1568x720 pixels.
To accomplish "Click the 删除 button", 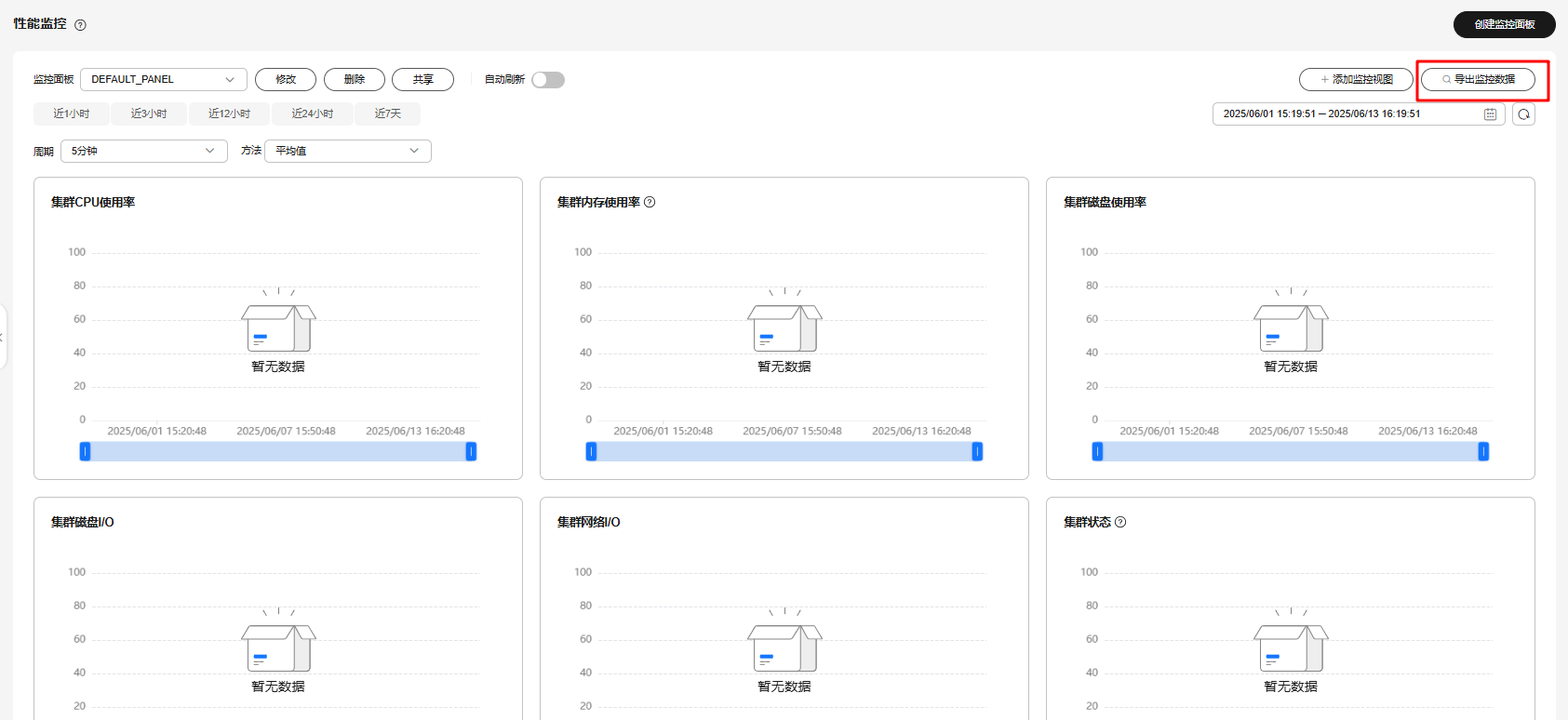I will pos(355,80).
